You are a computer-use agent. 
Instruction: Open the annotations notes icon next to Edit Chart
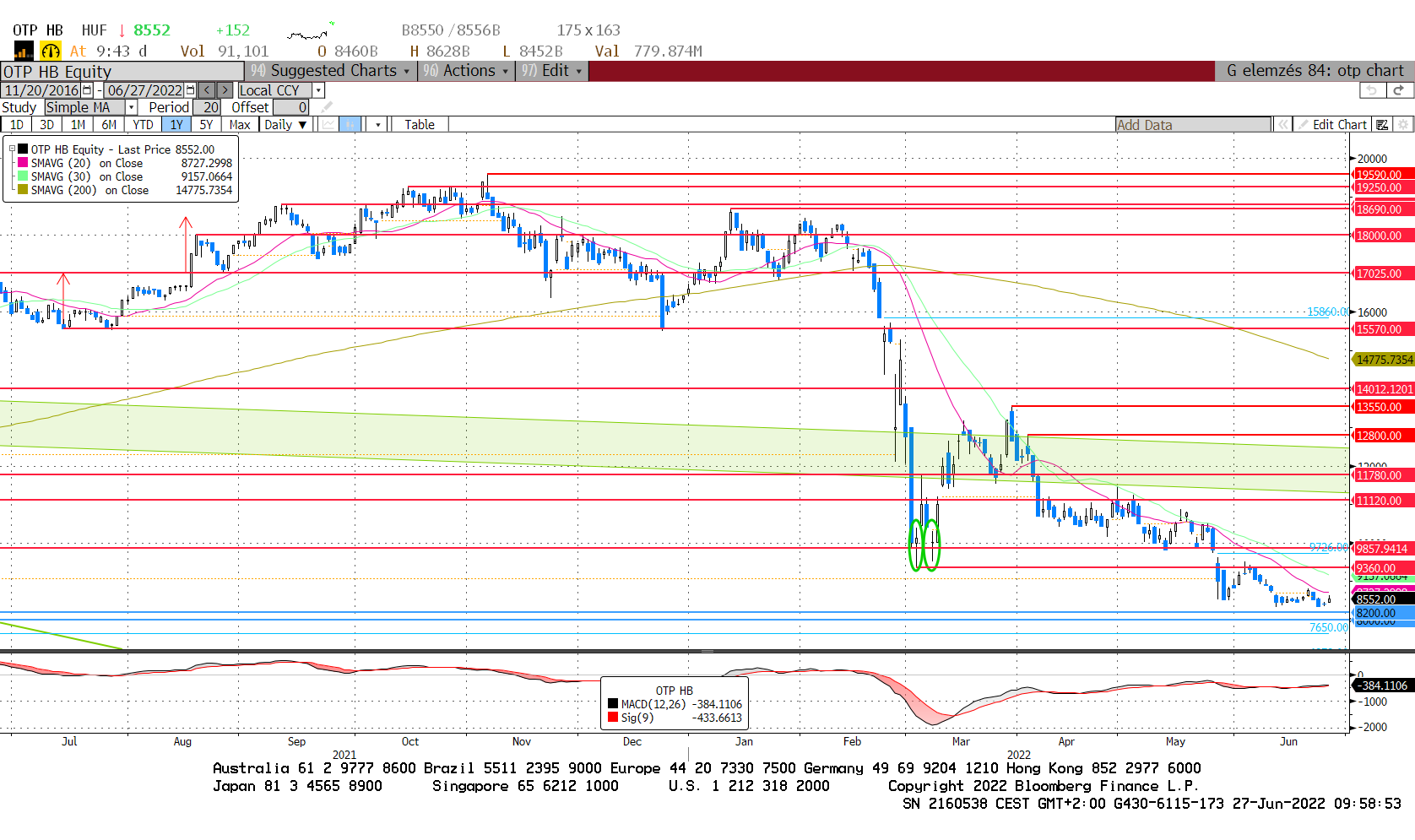pyautogui.click(x=1382, y=125)
